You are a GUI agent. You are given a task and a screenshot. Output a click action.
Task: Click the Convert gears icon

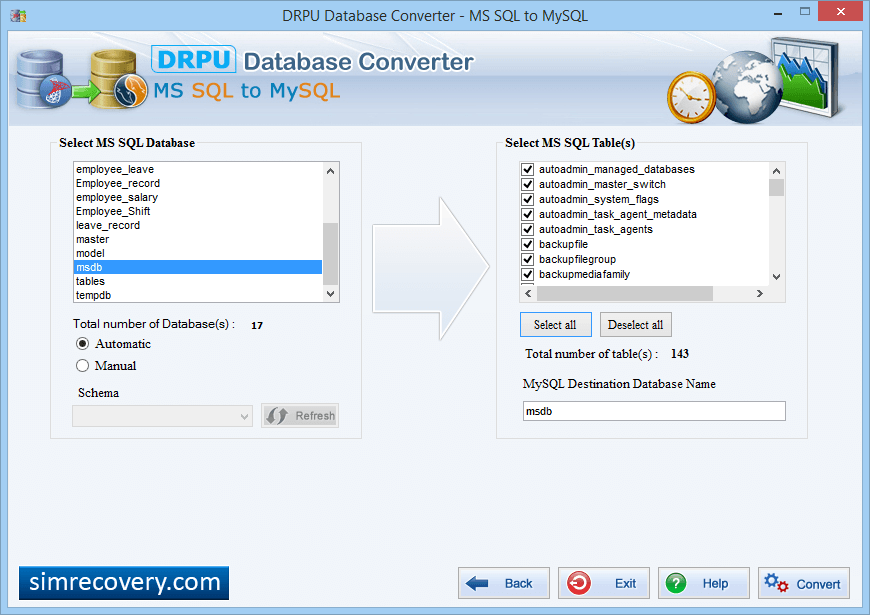click(776, 583)
